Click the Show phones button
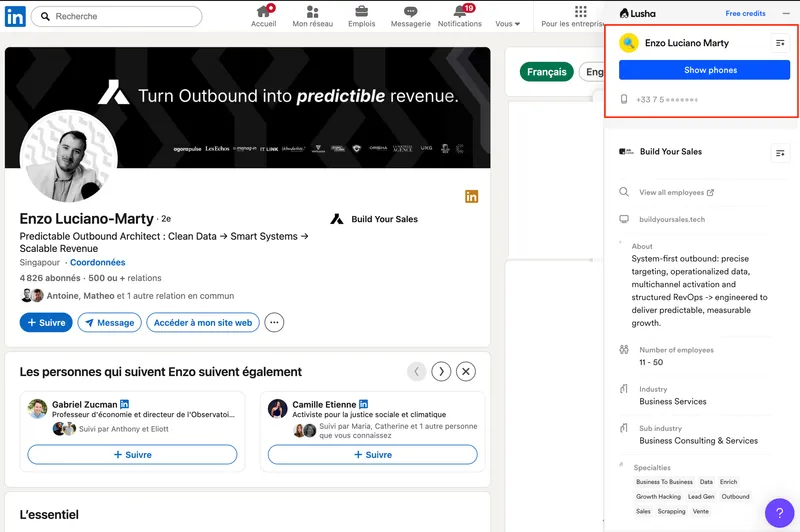The height and width of the screenshot is (532, 800). point(704,70)
